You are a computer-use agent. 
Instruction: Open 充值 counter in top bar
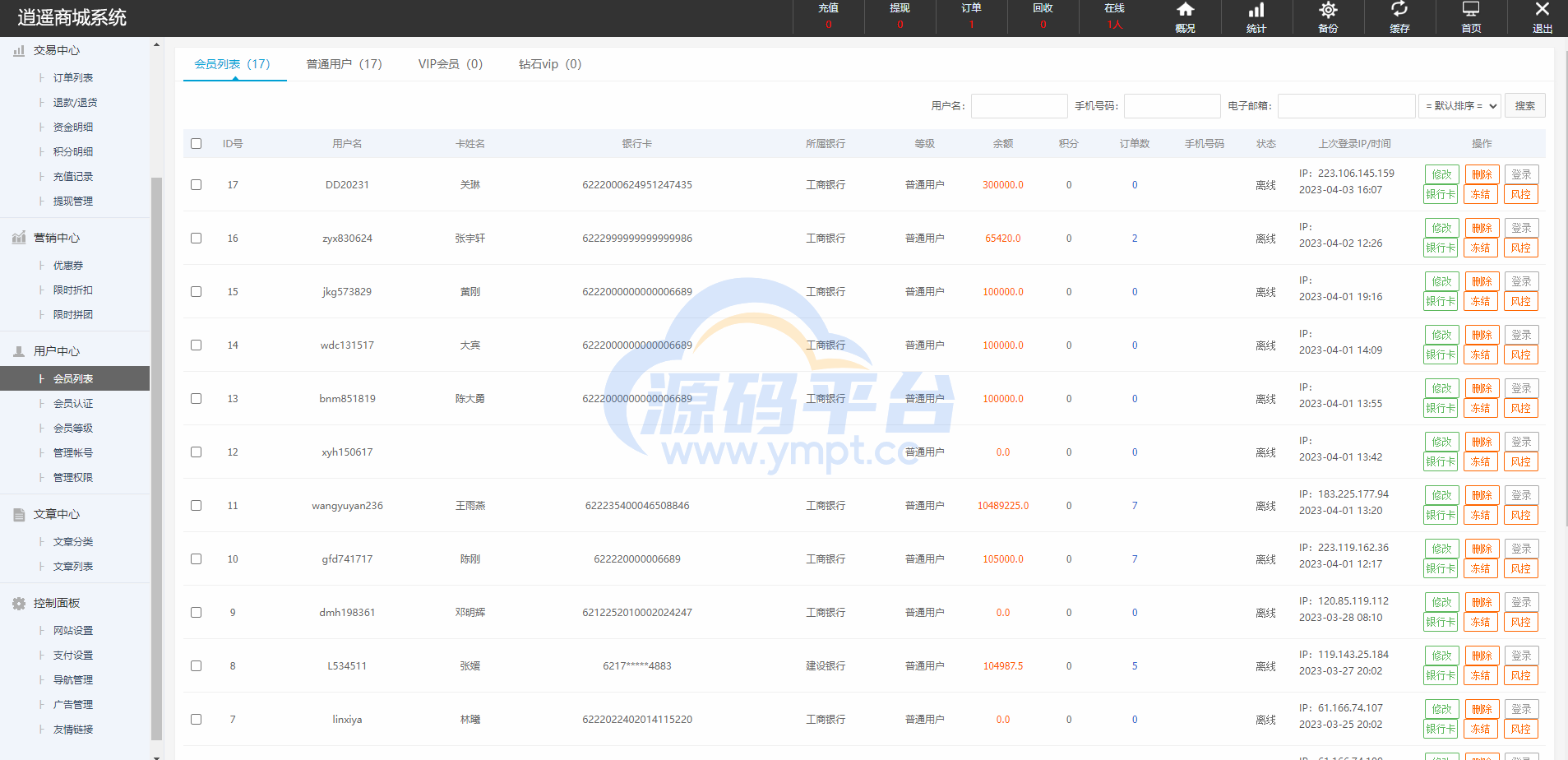pos(828,16)
